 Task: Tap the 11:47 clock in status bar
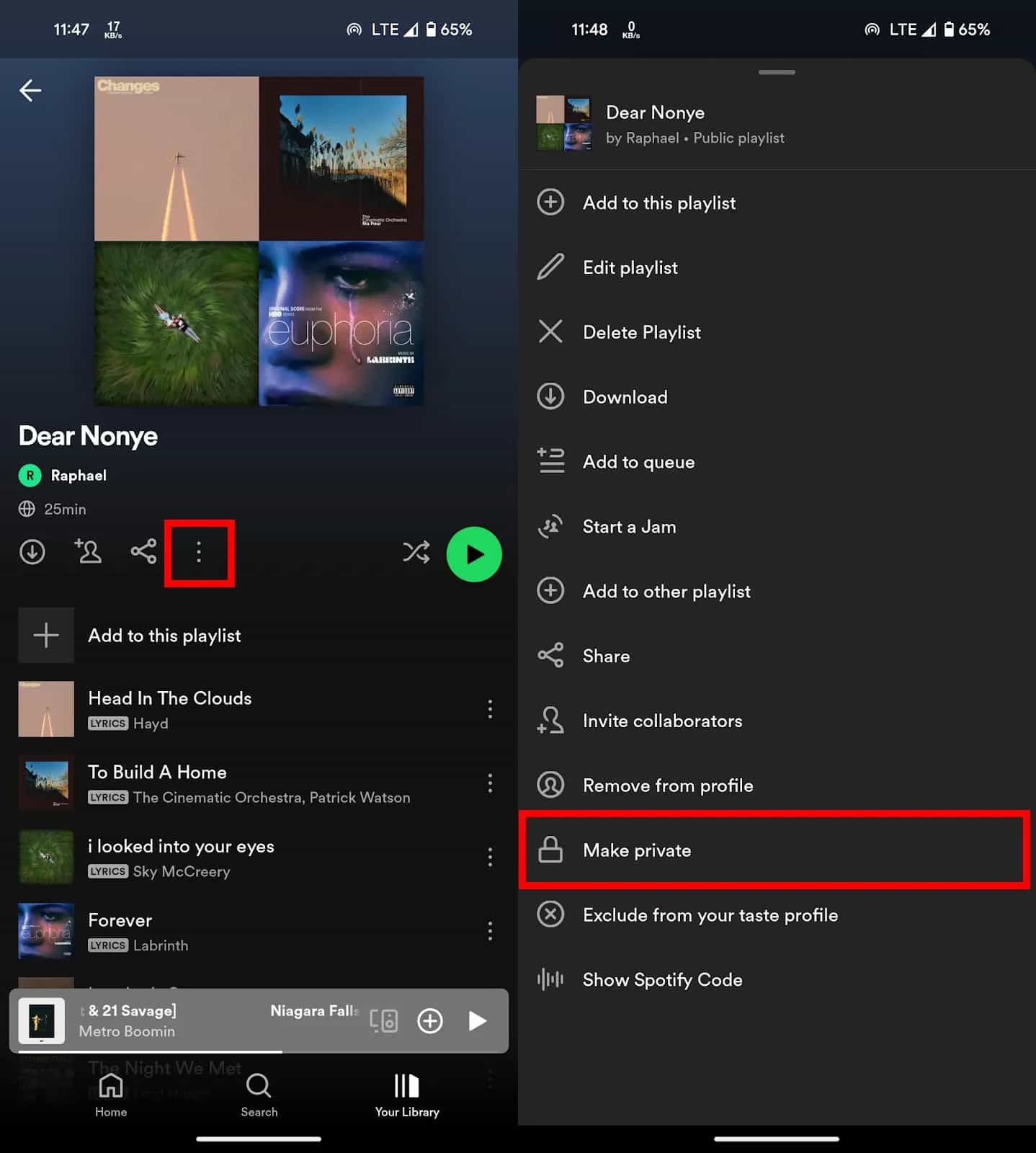(71, 30)
